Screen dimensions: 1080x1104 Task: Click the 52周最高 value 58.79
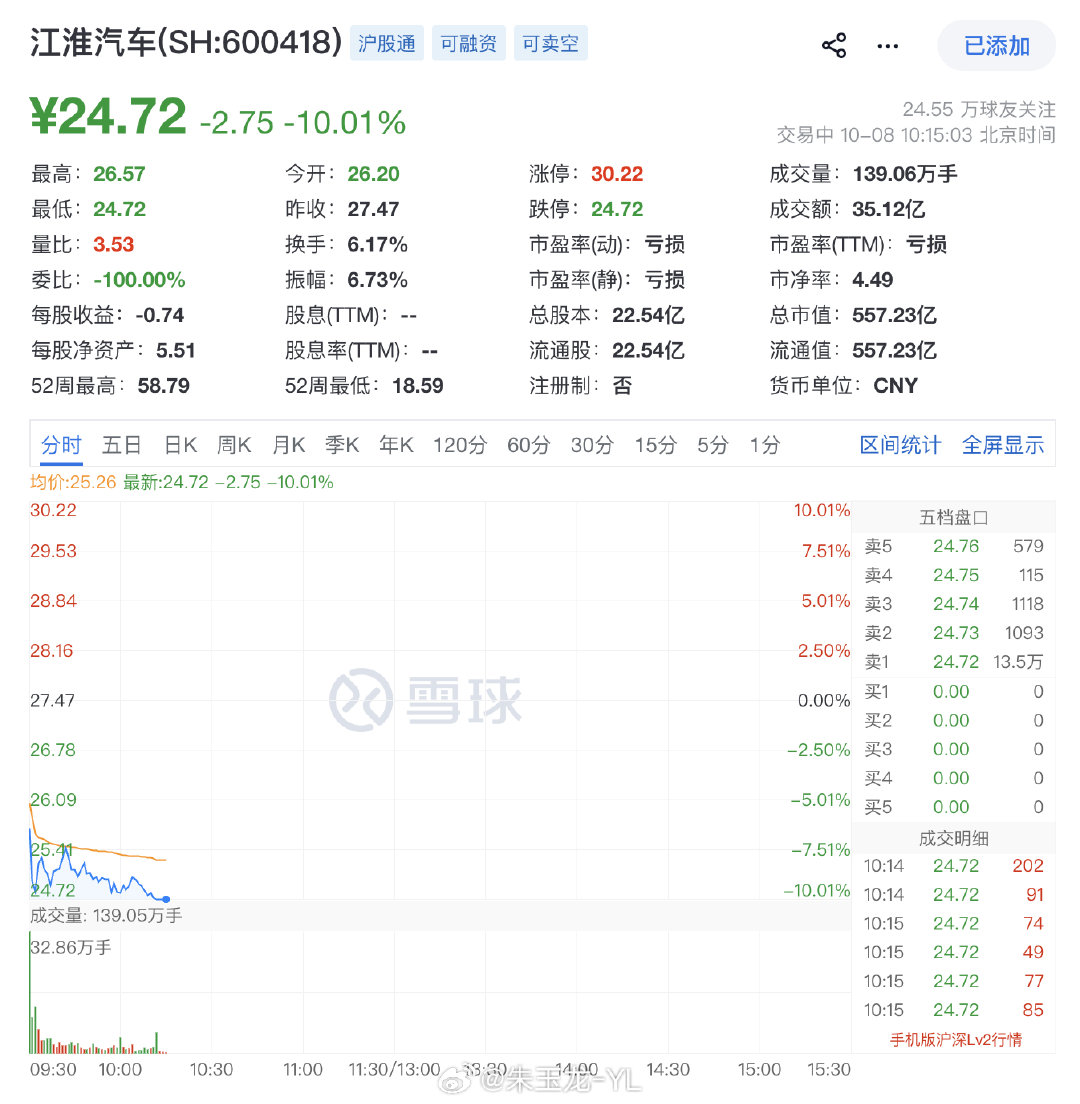click(163, 386)
